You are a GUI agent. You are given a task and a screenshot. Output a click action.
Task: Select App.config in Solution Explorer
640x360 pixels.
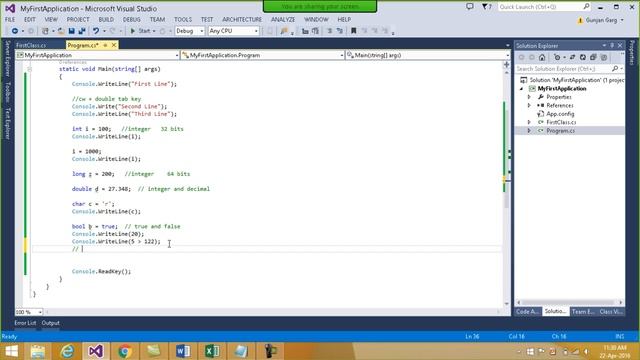560,114
